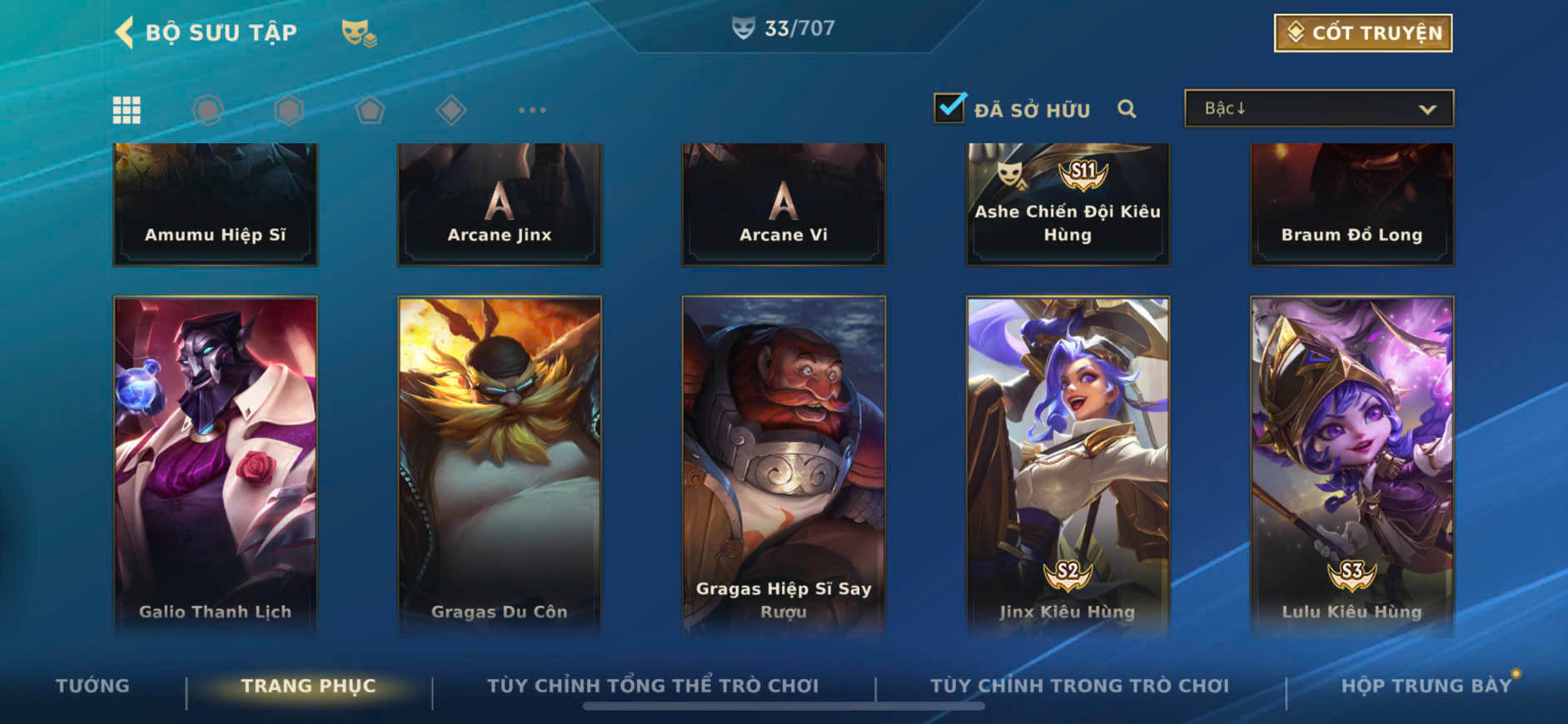The image size is (1568, 724).
Task: Select the all-skins grid filter icon
Action: 127,110
